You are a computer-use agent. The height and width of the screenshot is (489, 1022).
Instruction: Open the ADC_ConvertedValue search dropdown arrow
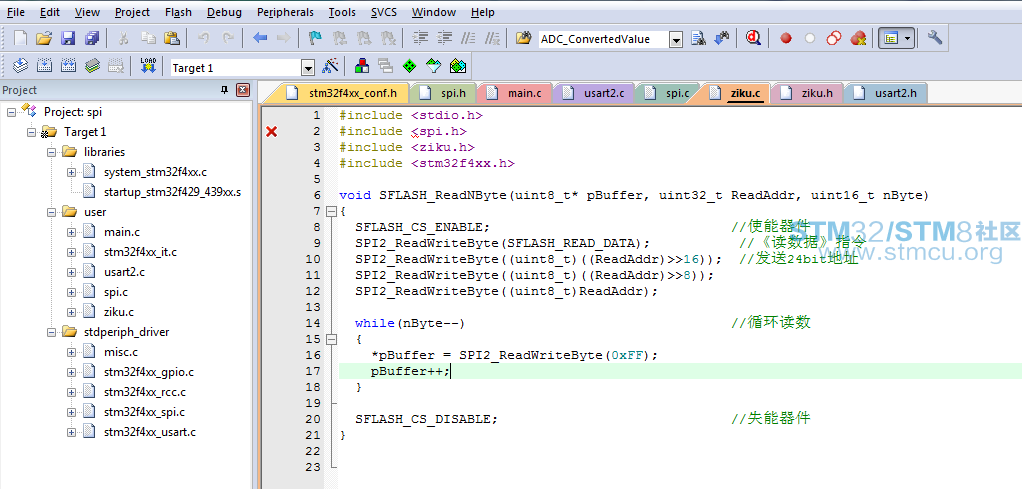[x=676, y=40]
